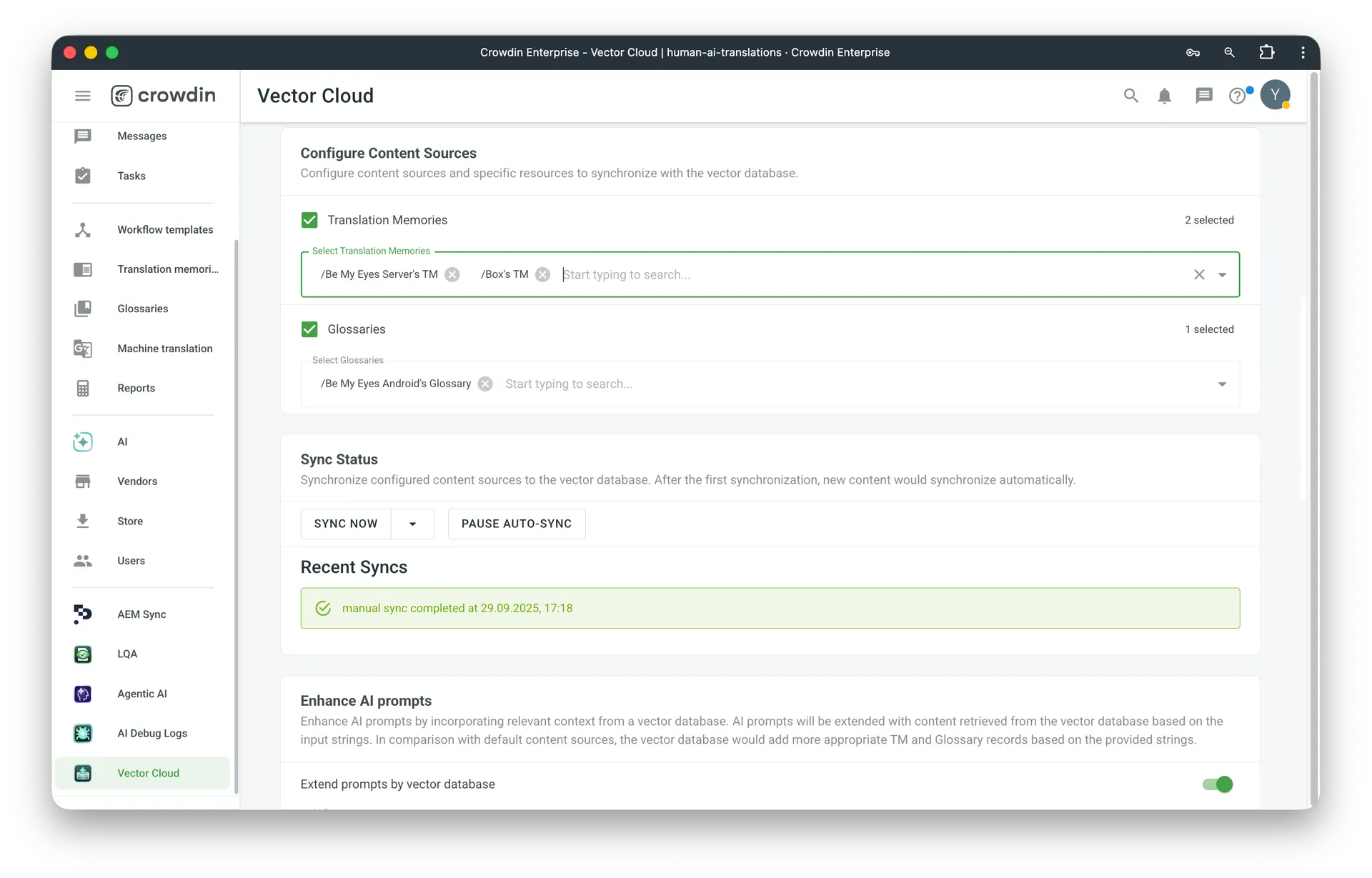This screenshot has height=878, width=1372.
Task: Disable Extend prompts by vector database toggle
Action: pos(1218,784)
